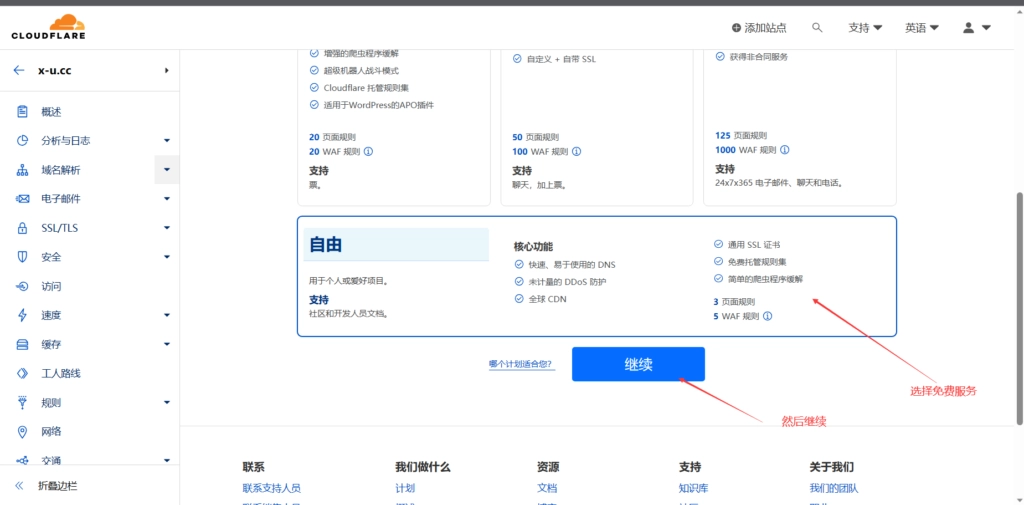Expand the 缓存 submenu arrow
Screen dimensions: 1024x505
(167, 344)
